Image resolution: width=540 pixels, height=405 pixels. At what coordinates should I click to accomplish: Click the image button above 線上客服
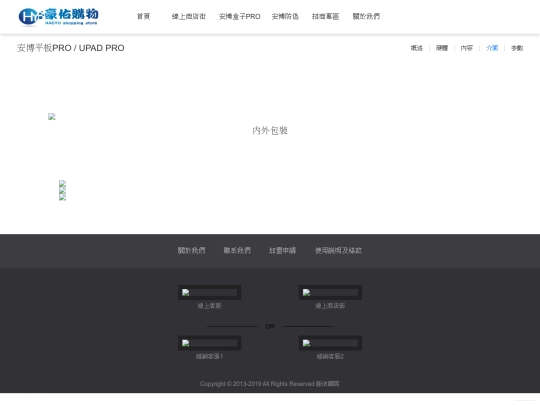coord(209,292)
